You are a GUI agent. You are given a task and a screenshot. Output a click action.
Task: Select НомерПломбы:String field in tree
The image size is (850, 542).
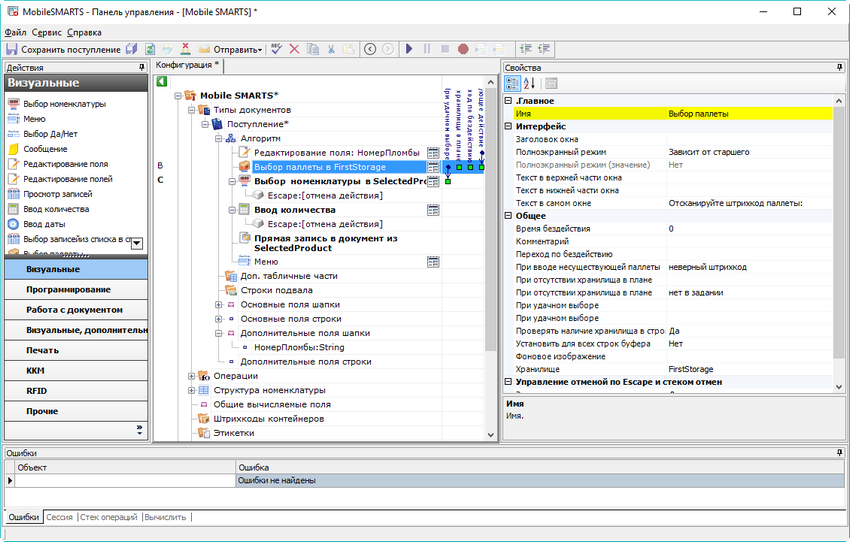(299, 347)
